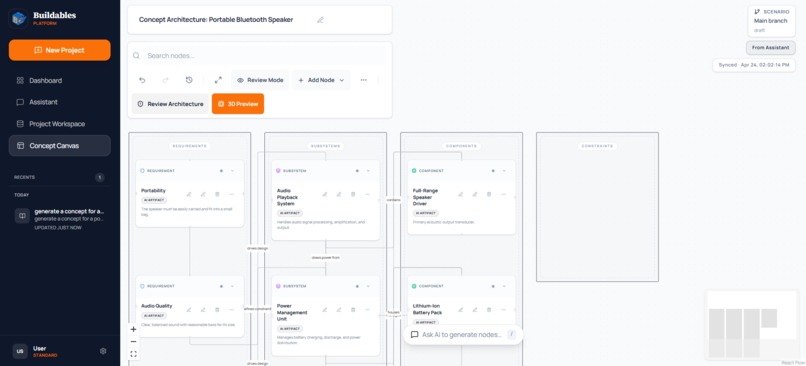Open the Add Node dropdown
This screenshot has width=806, height=366.
321,80
